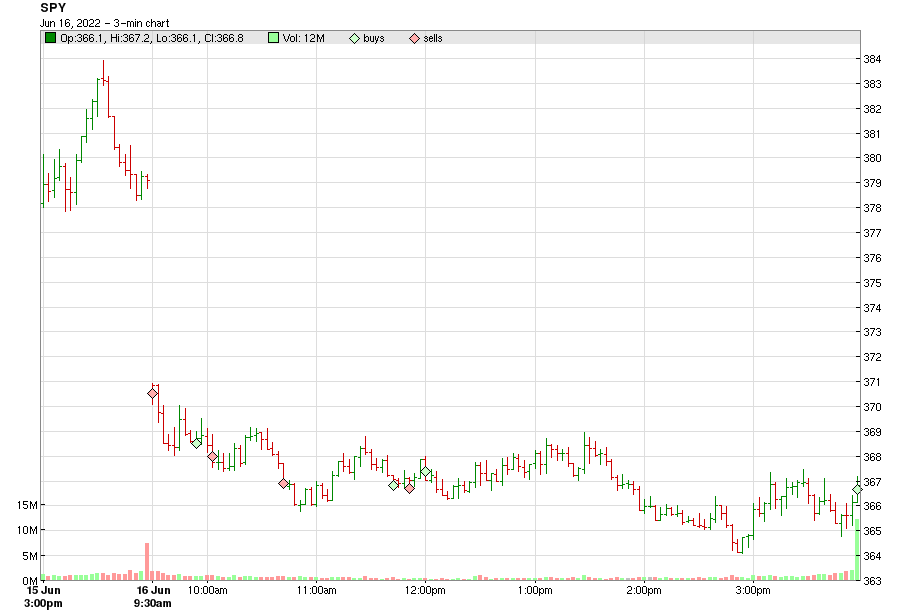Screen dimensions: 900x616
Task: Click the 368 price axis label
Action: pos(872,457)
